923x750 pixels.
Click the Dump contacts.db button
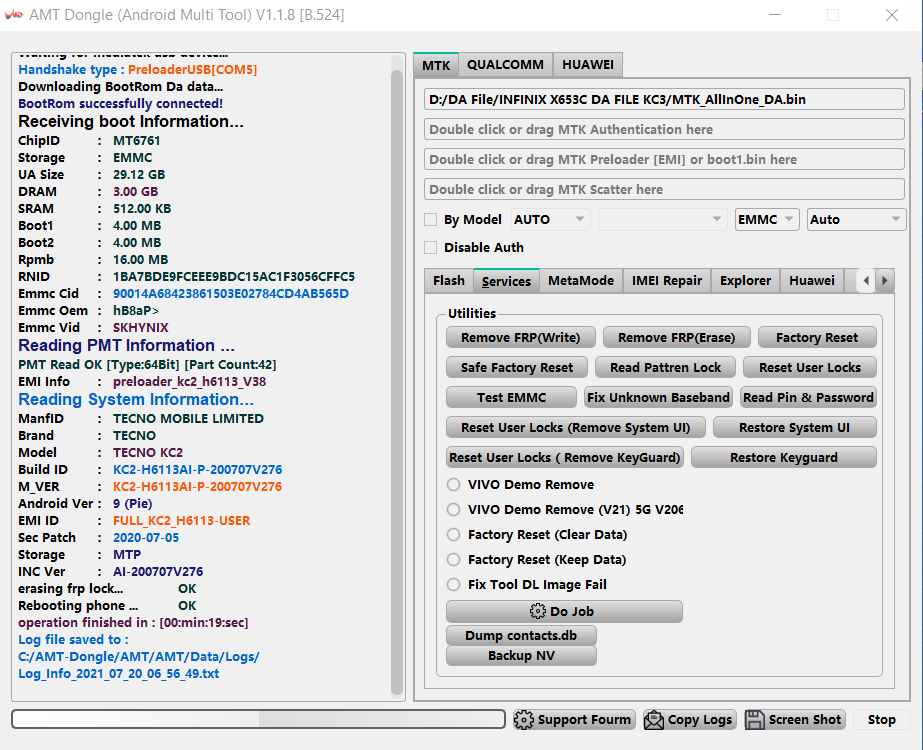pos(521,635)
